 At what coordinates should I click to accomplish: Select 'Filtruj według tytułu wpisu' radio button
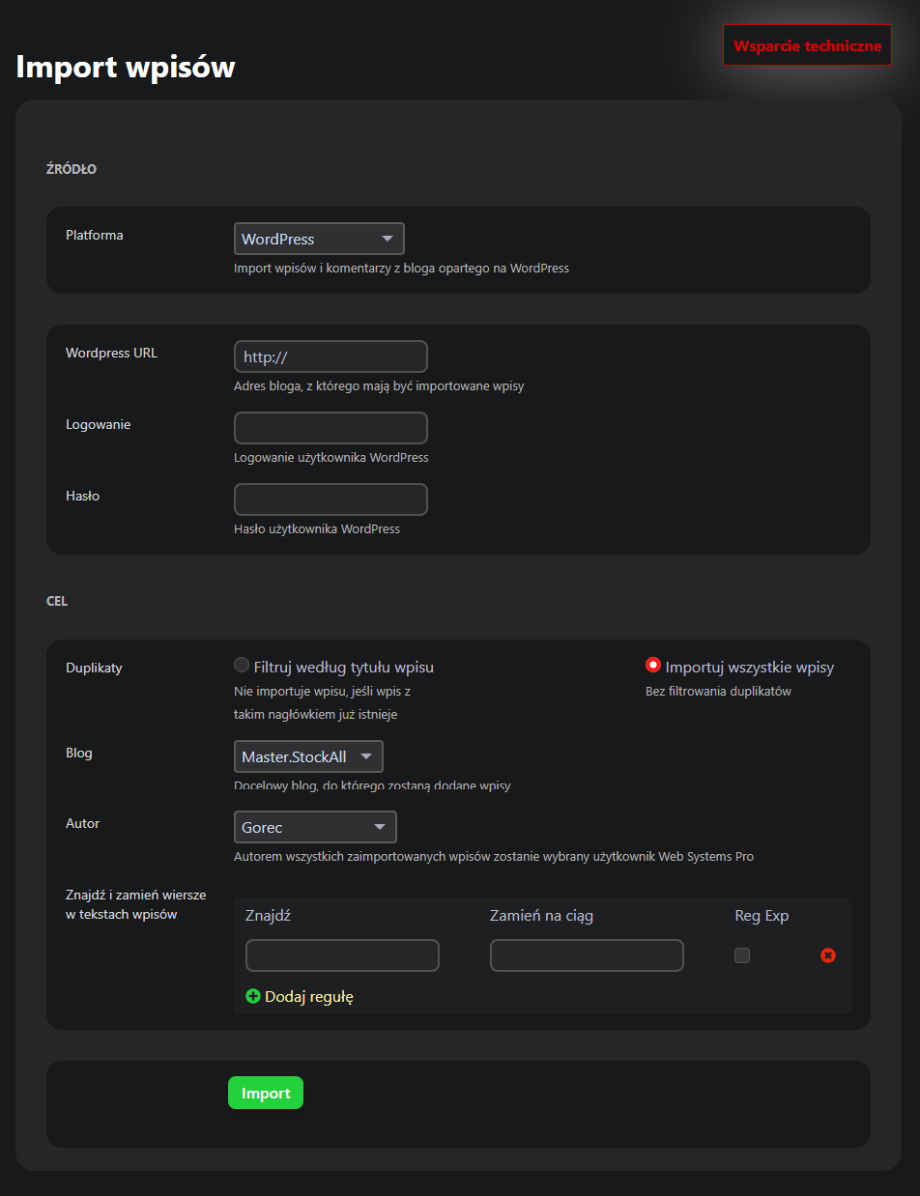click(x=241, y=665)
